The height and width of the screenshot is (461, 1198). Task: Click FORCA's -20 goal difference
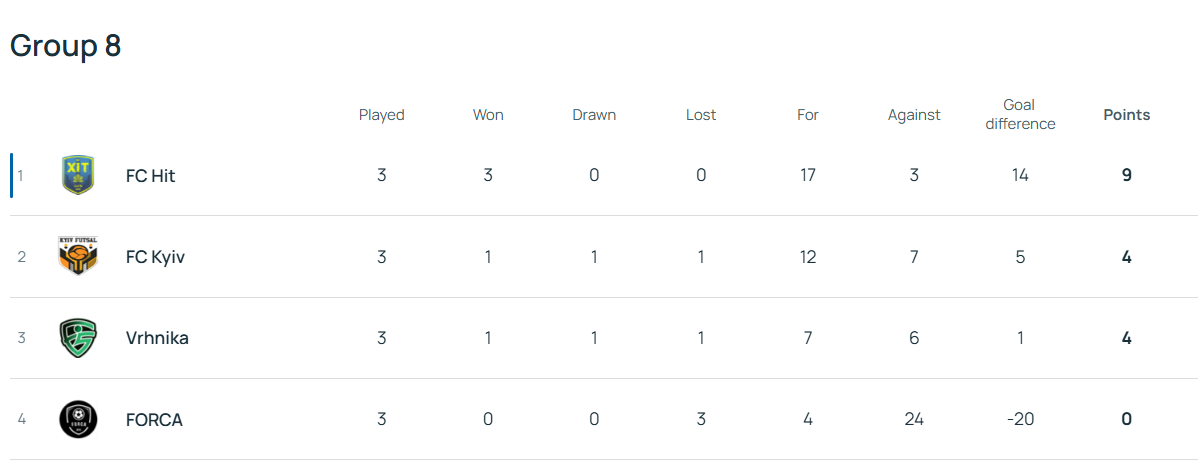point(1020,420)
